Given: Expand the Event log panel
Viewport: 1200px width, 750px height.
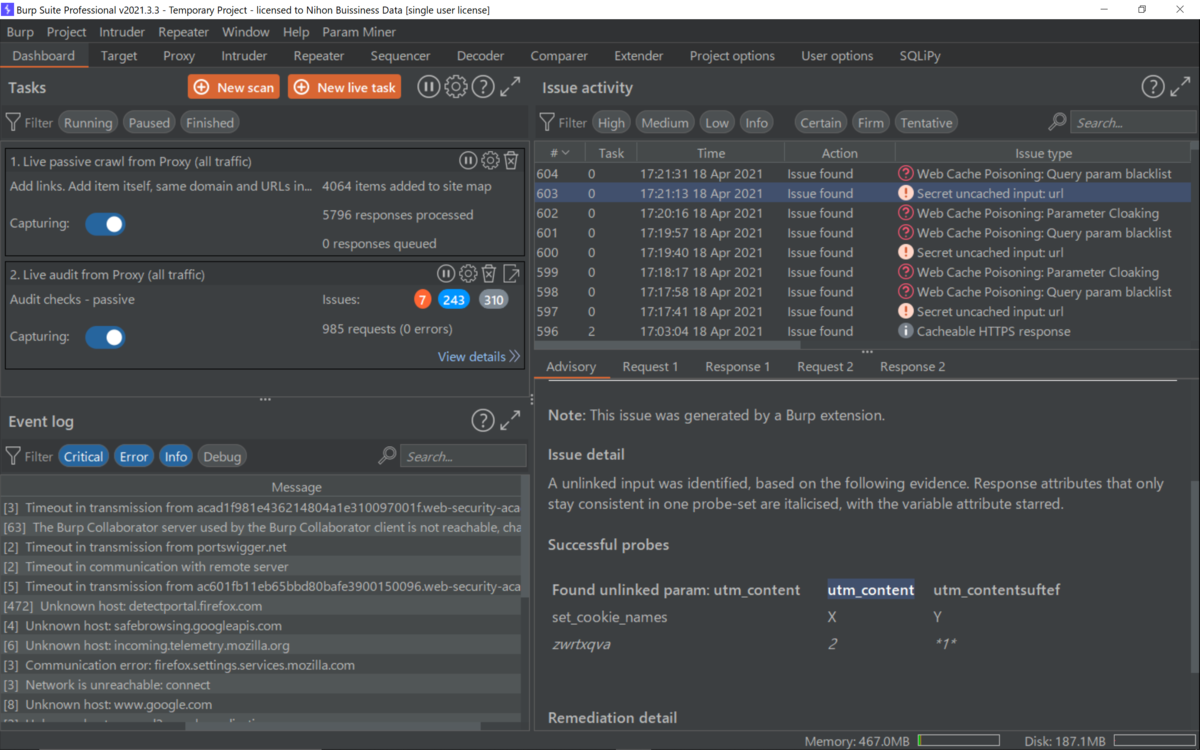Looking at the screenshot, I should (510, 421).
